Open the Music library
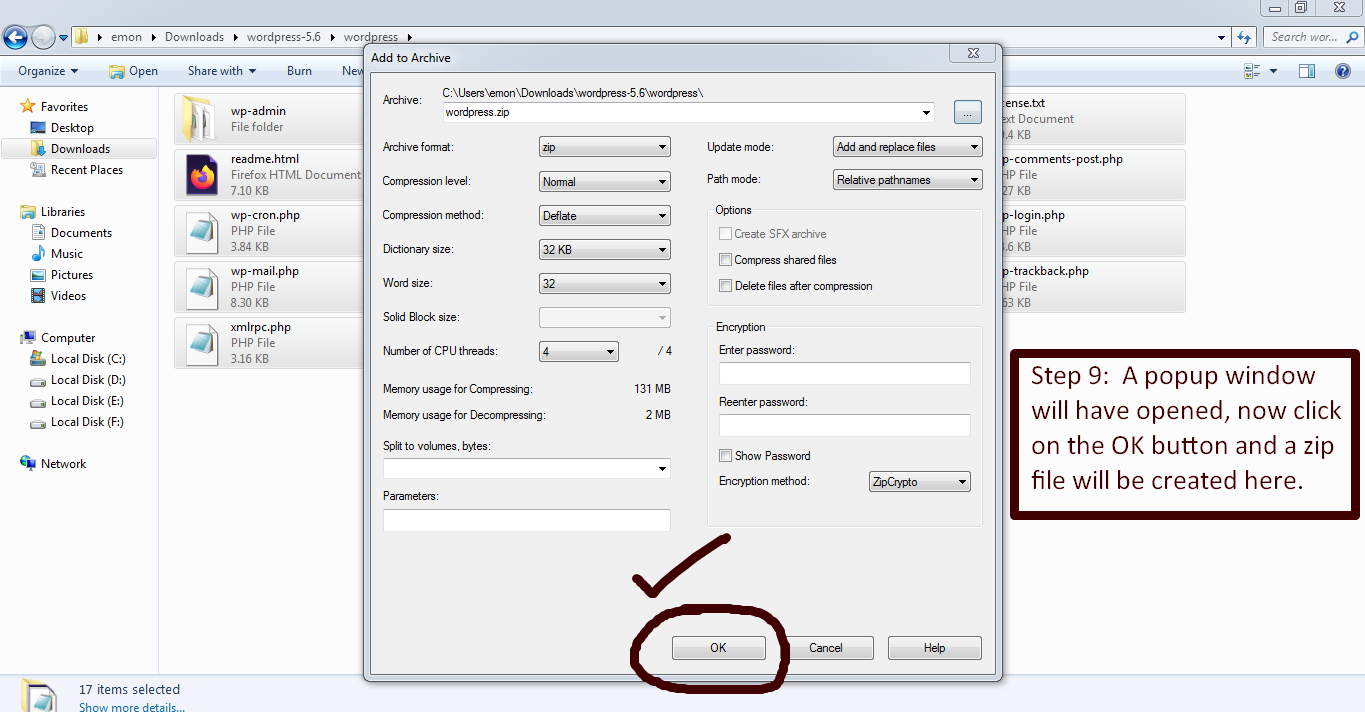The width and height of the screenshot is (1365, 712). tap(67, 254)
